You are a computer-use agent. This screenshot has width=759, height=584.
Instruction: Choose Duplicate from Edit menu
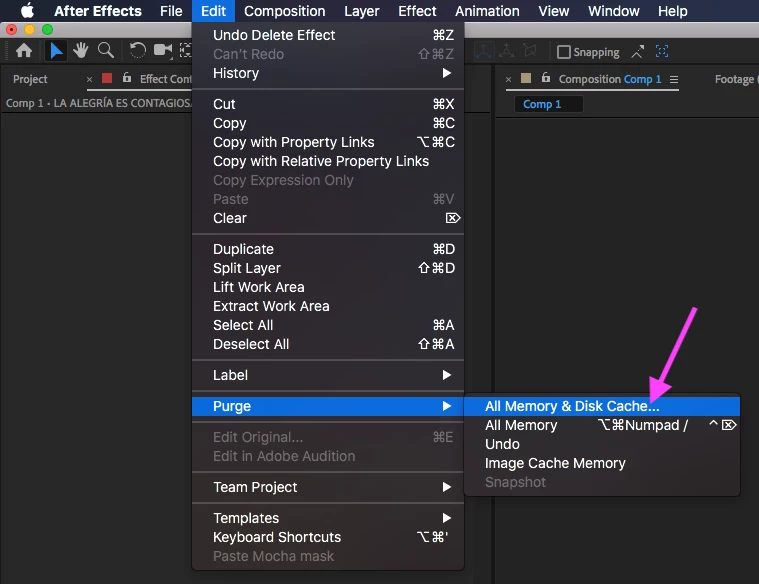tap(328, 249)
